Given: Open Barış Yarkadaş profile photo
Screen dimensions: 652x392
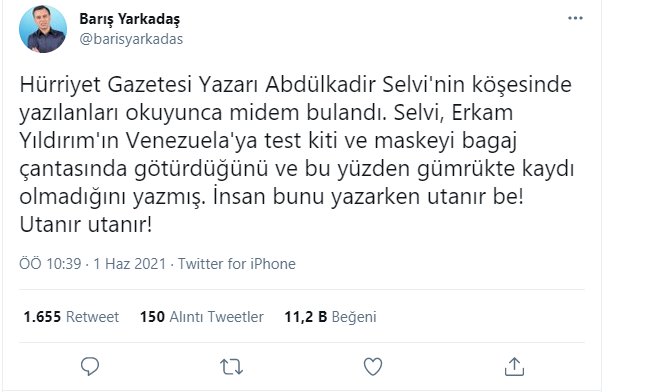Looking at the screenshot, I should click(43, 29).
